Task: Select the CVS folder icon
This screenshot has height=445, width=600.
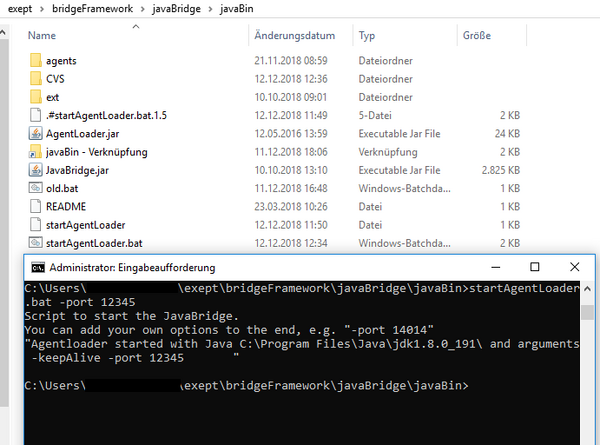Action: pos(36,79)
